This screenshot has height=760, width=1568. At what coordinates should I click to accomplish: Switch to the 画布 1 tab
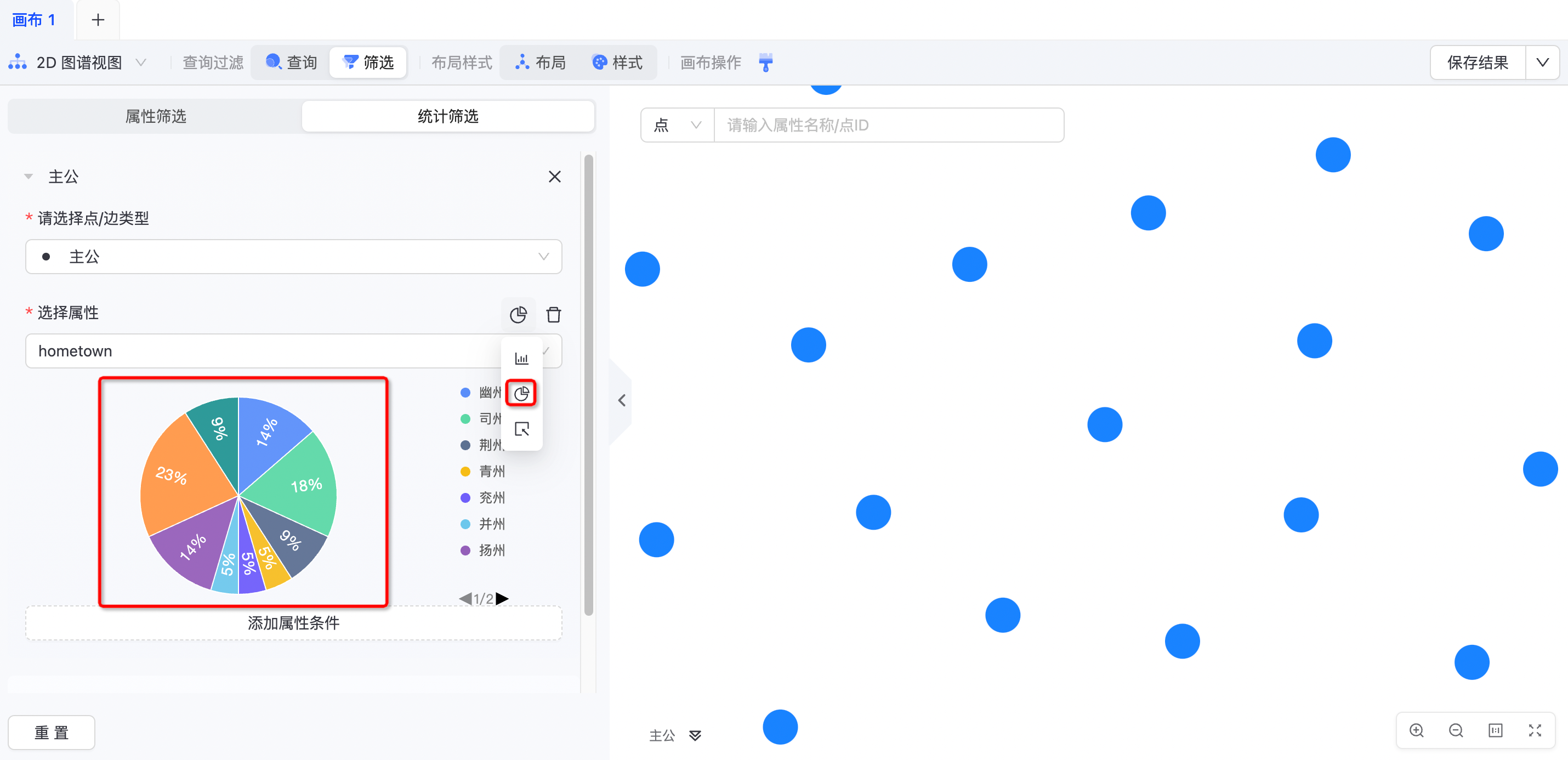(x=33, y=20)
